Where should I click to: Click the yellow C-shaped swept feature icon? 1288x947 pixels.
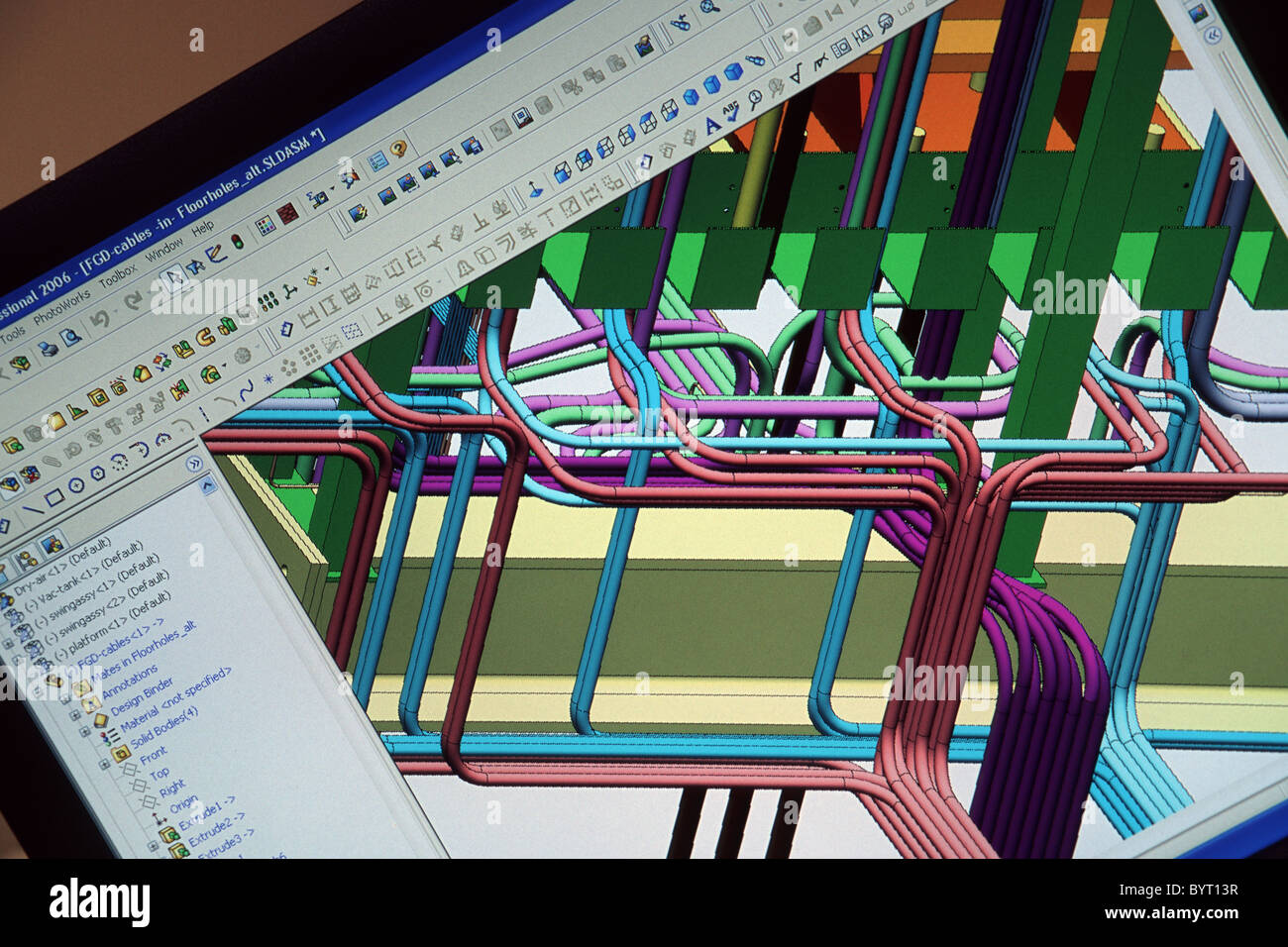pyautogui.click(x=206, y=338)
